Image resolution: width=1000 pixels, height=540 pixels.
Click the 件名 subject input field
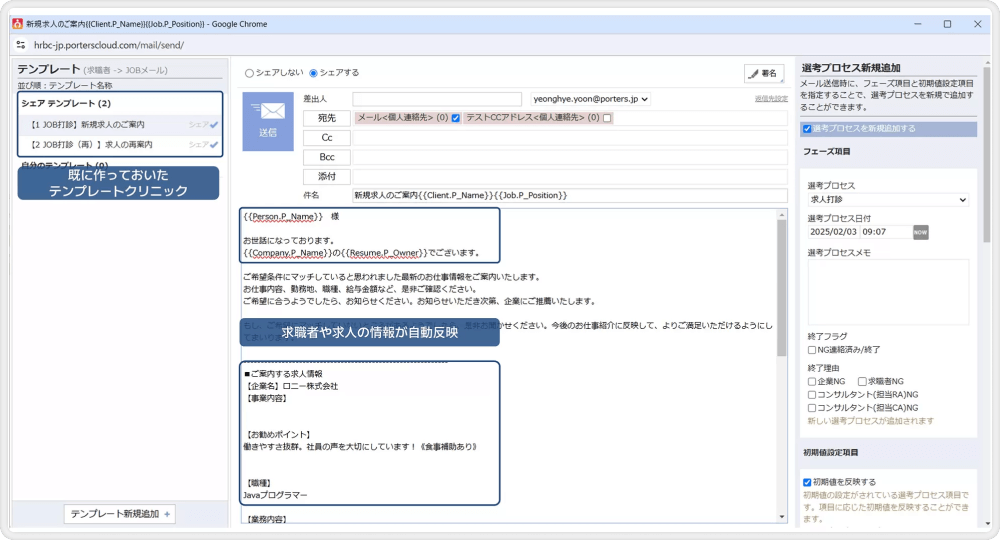point(568,195)
